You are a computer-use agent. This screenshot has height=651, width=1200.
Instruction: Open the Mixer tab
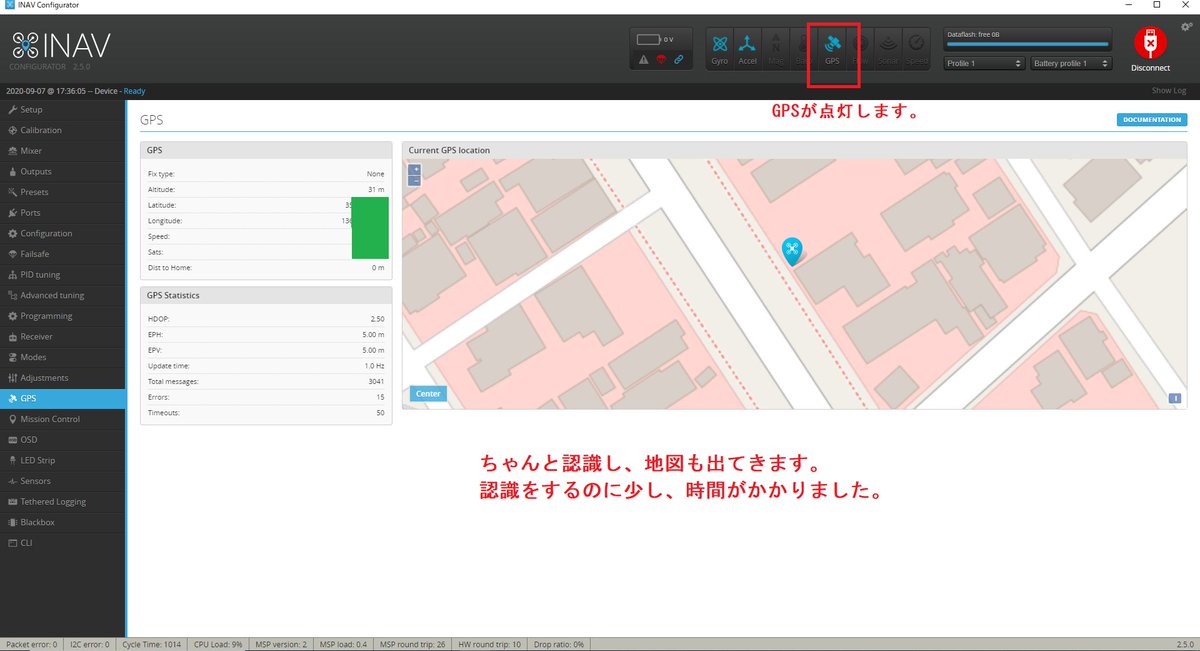click(x=63, y=151)
